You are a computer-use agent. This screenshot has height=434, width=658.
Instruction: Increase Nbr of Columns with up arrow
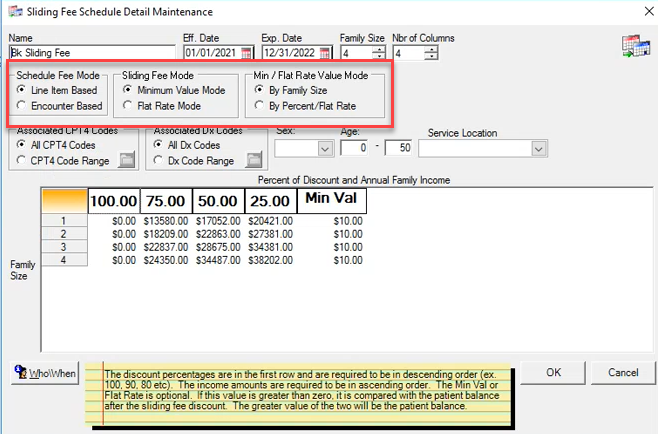click(x=431, y=49)
